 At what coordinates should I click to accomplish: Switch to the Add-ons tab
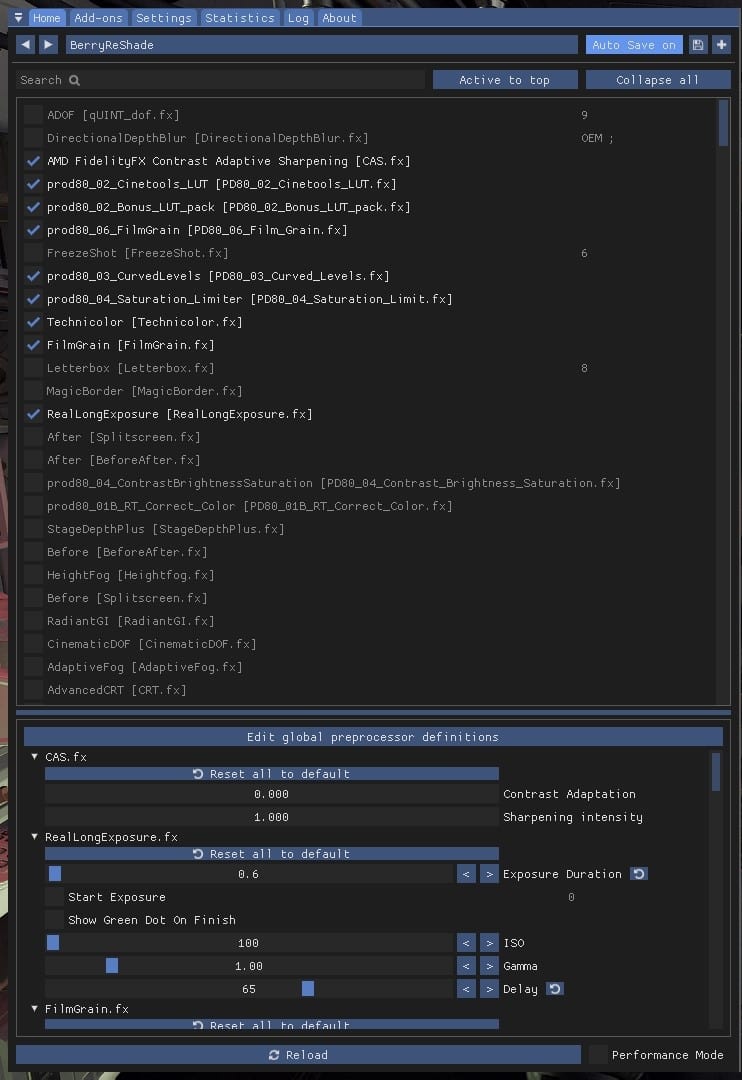(x=98, y=18)
